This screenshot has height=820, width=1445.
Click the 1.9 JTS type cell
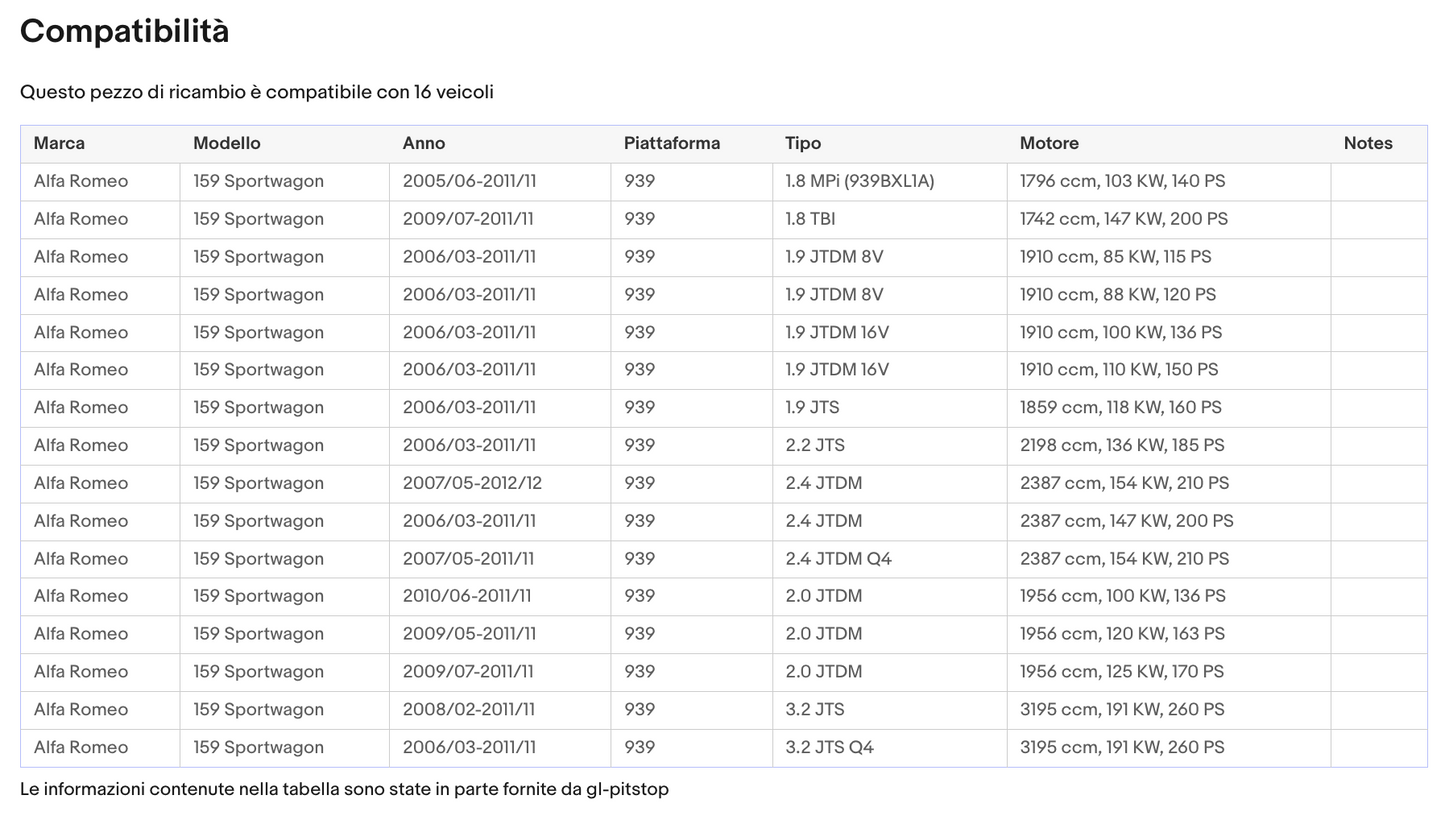click(811, 407)
